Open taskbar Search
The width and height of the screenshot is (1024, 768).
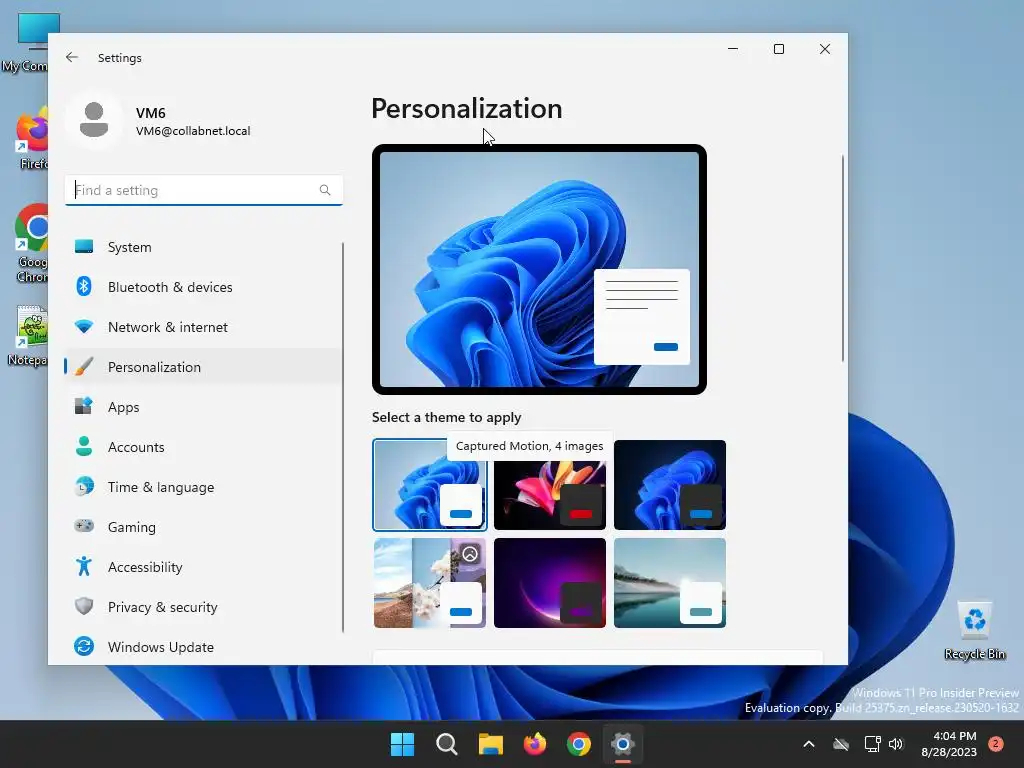447,744
